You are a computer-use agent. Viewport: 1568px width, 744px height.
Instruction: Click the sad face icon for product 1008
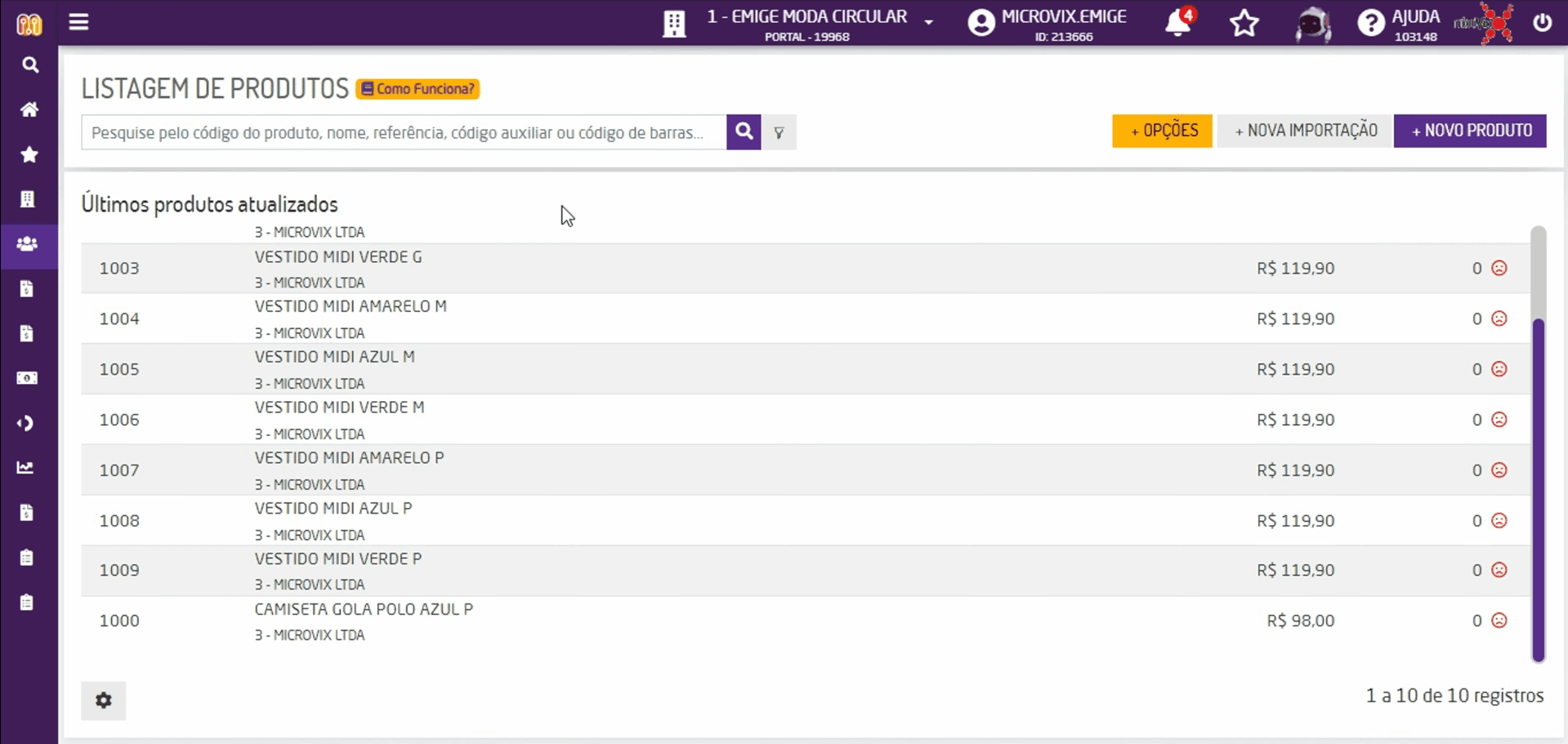[1499, 520]
